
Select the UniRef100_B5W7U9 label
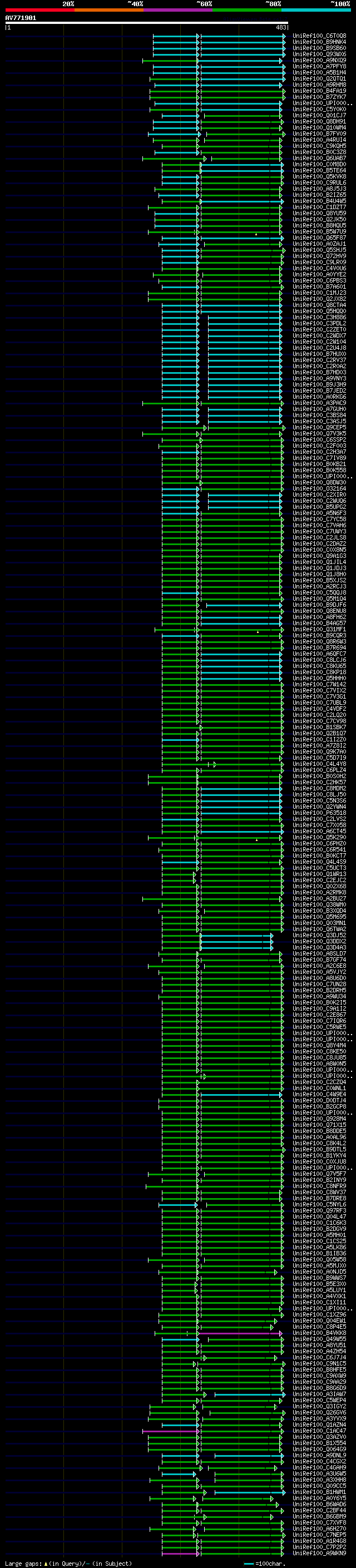[319, 231]
